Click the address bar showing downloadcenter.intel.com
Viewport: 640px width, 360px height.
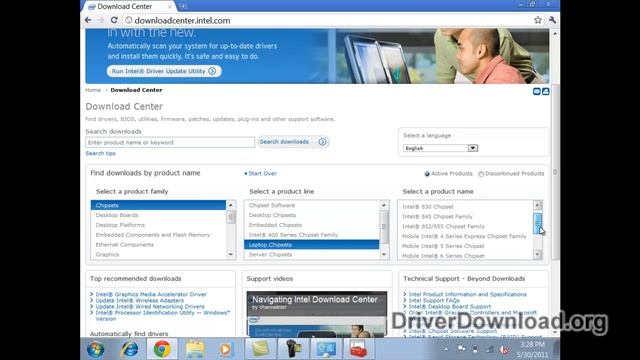point(327,20)
